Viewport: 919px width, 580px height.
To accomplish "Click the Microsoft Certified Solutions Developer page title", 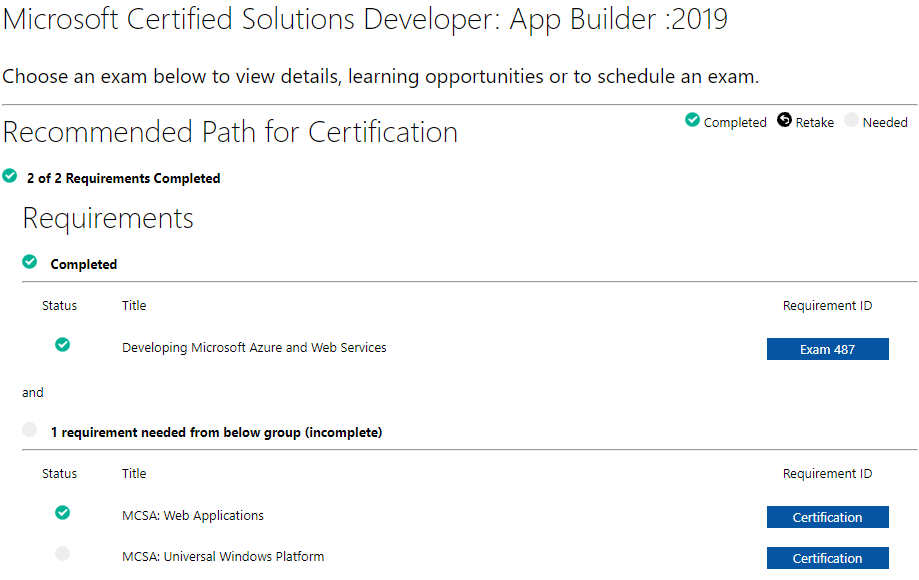I will pyautogui.click(x=365, y=19).
